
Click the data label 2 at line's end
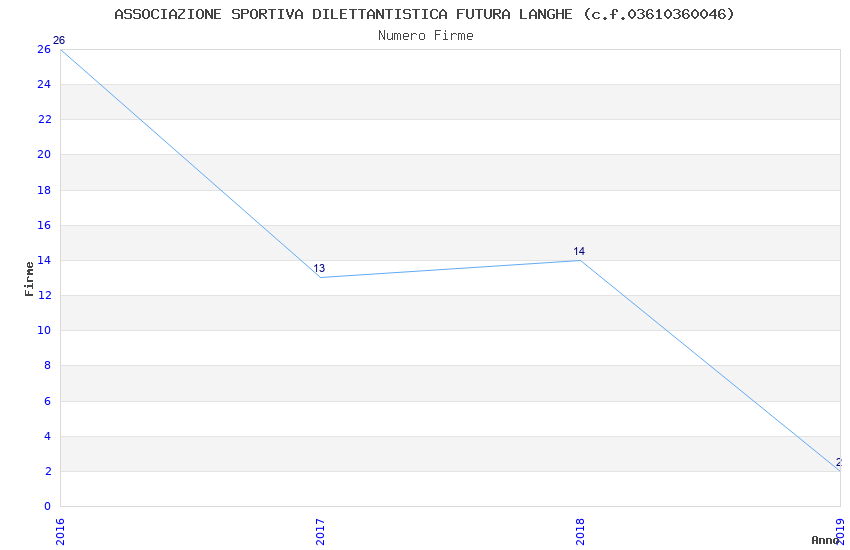[x=838, y=462]
